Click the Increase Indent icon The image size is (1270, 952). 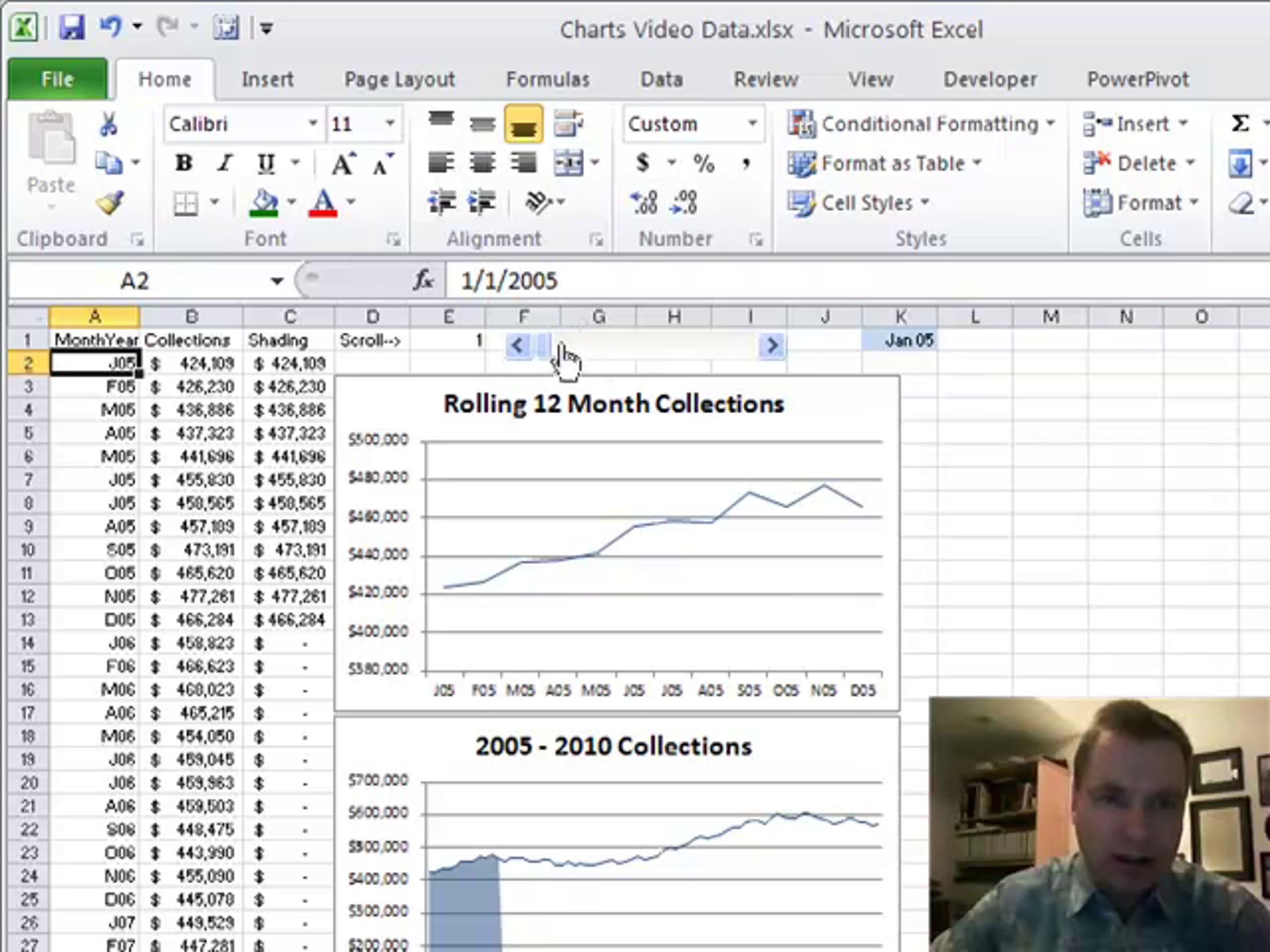pyautogui.click(x=482, y=203)
